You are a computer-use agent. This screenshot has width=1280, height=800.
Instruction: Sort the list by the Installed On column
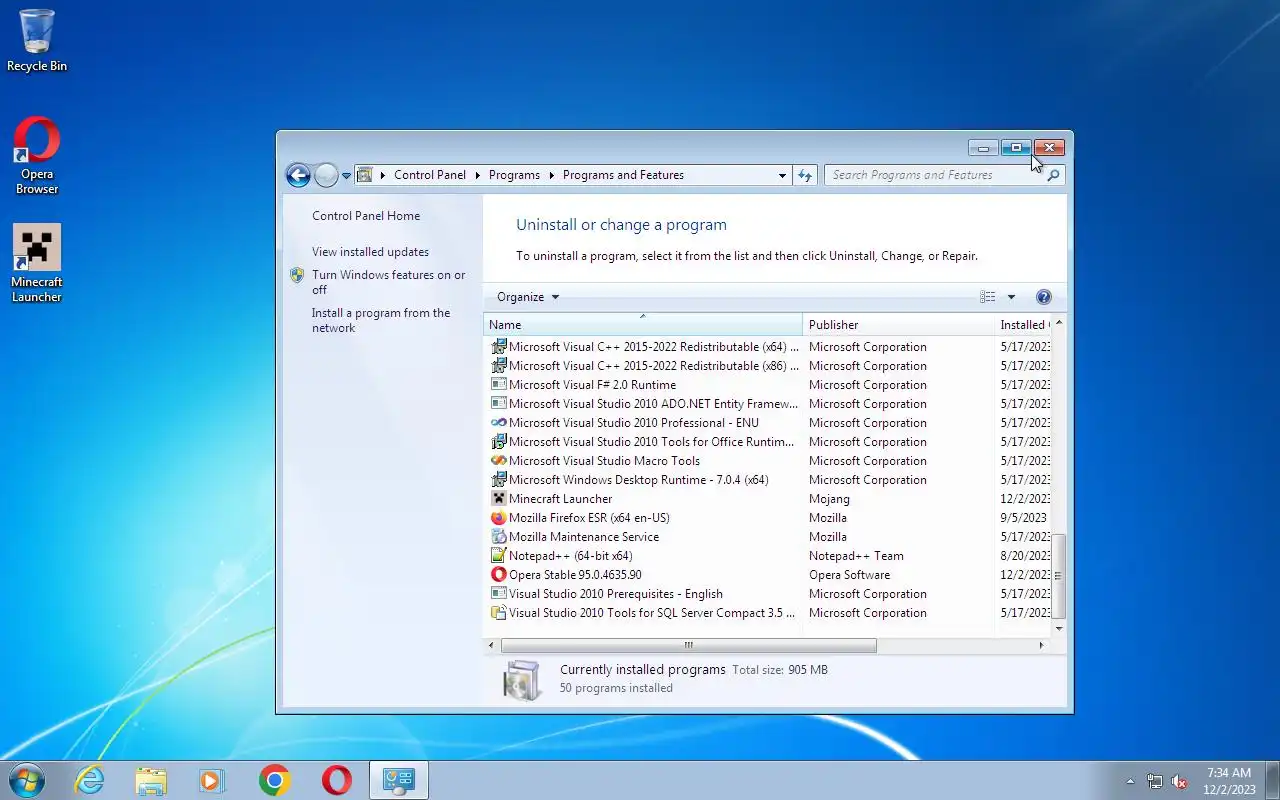point(1022,325)
